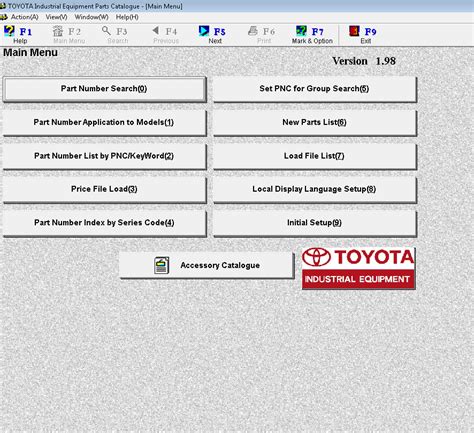This screenshot has width=474, height=433.
Task: Click the F4 Previous arrow icon
Action: 155,31
